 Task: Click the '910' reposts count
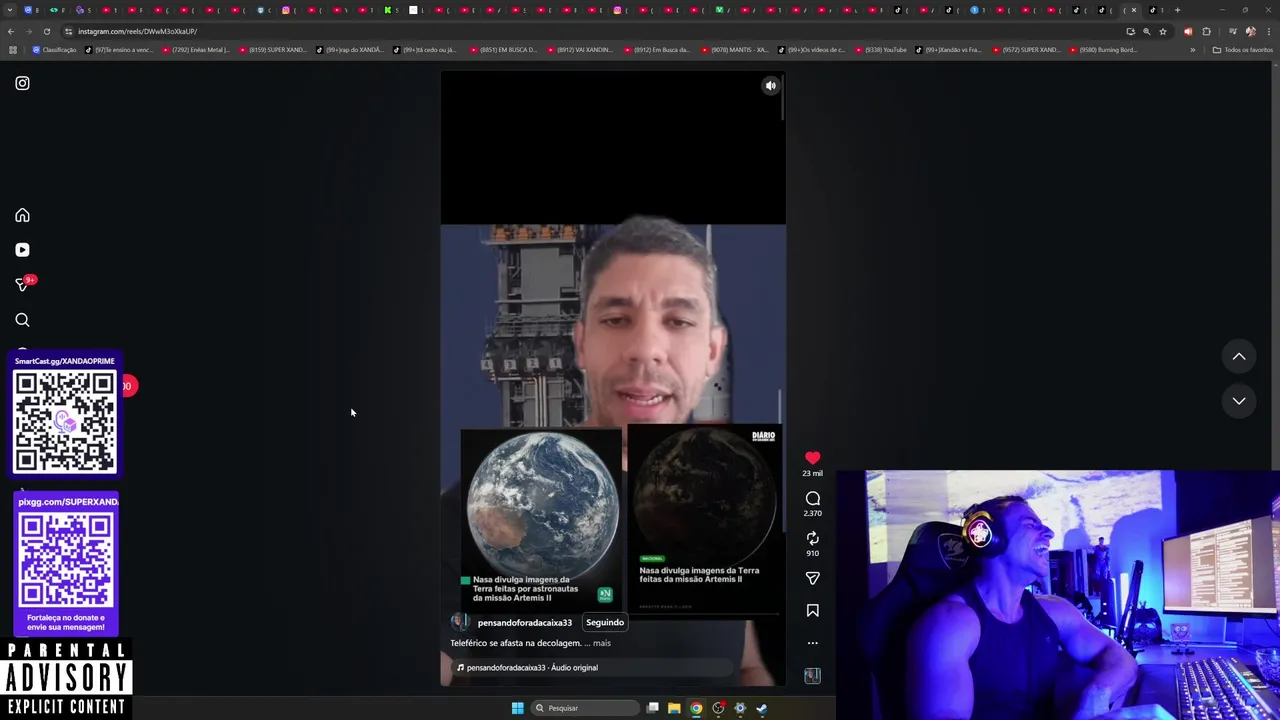pyautogui.click(x=812, y=553)
